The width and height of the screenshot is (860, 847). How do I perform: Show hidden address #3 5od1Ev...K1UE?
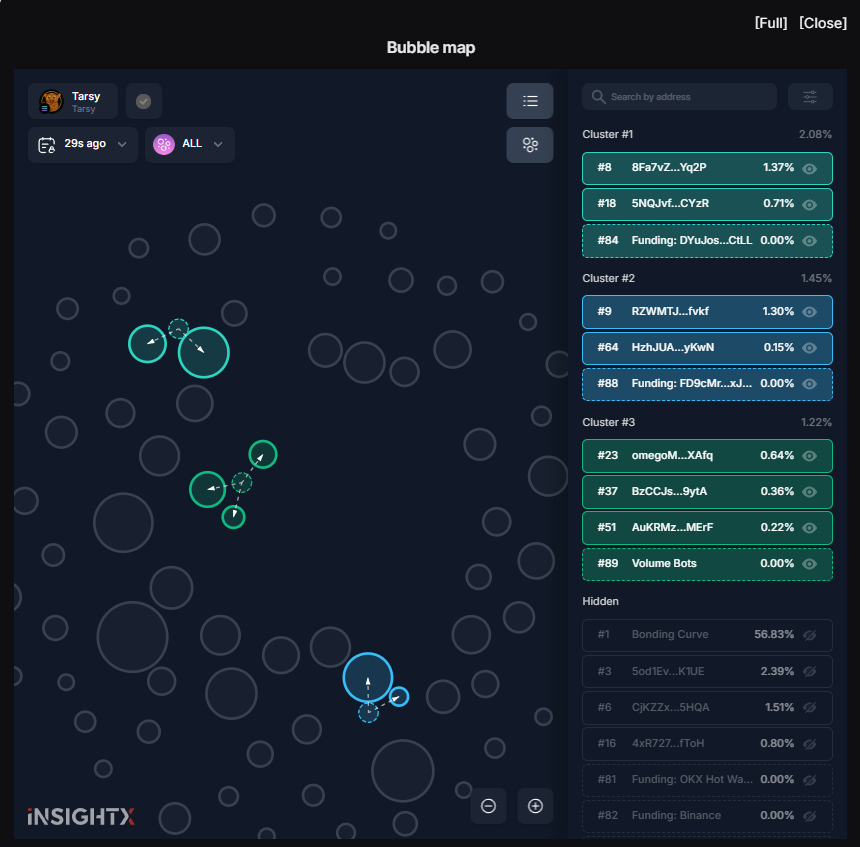[810, 671]
